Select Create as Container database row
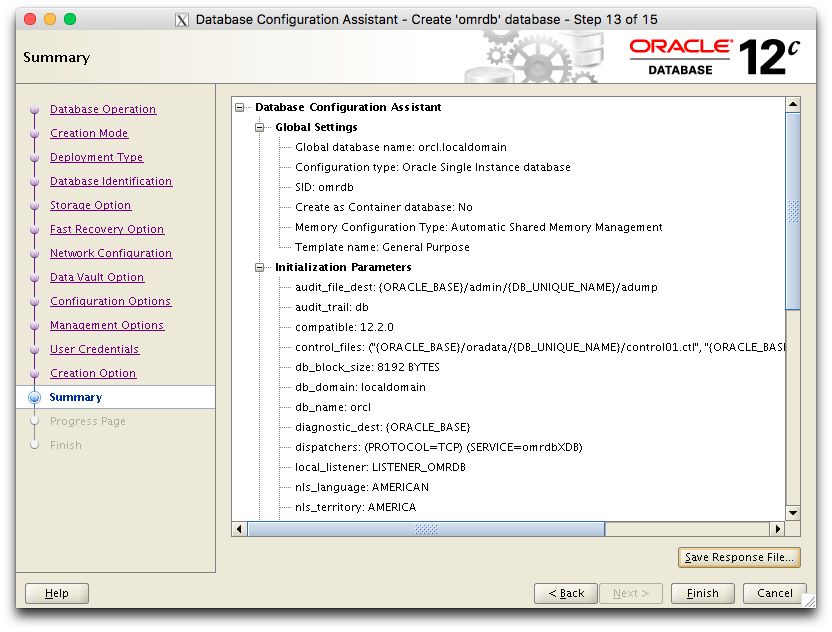 (384, 207)
